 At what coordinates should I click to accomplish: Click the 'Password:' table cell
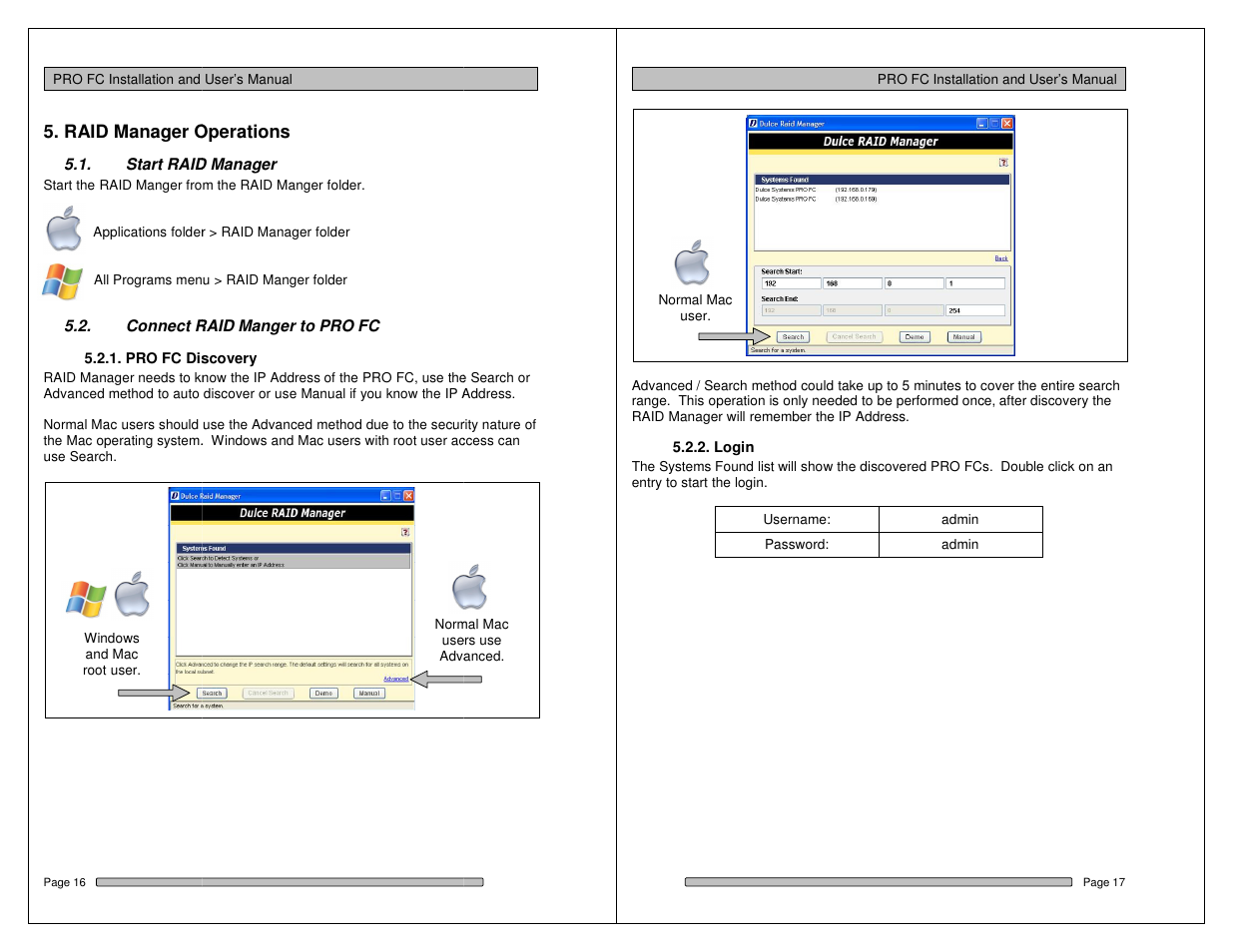coord(797,544)
